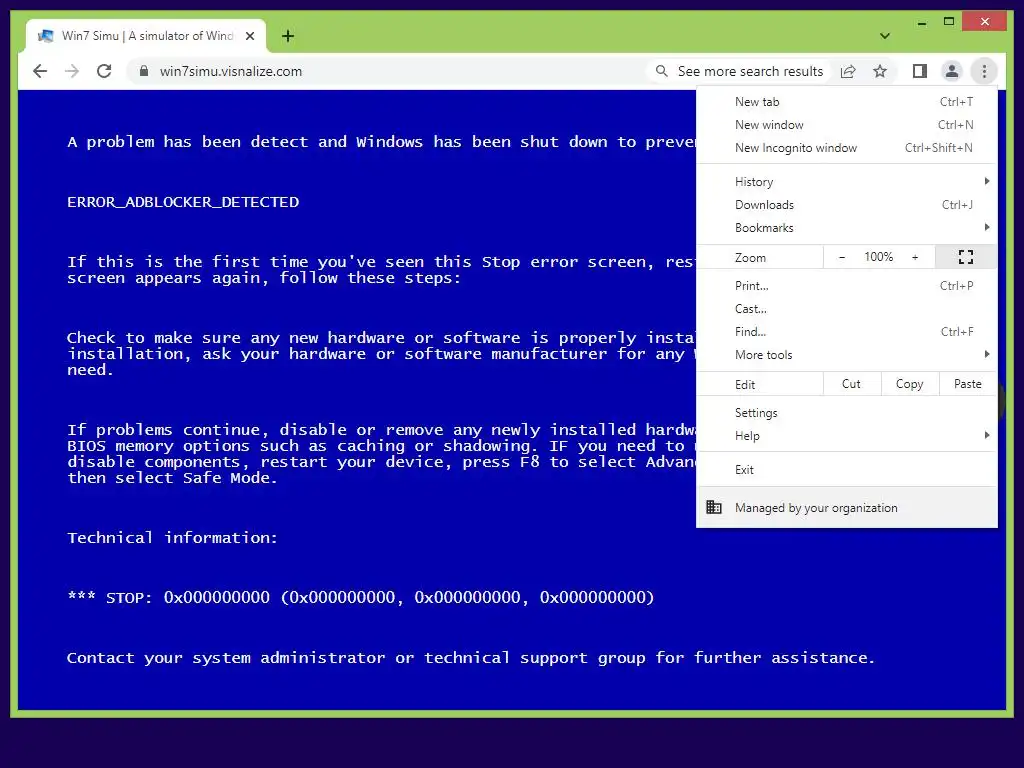Click the organization building icon
The height and width of the screenshot is (768, 1024).
click(714, 507)
